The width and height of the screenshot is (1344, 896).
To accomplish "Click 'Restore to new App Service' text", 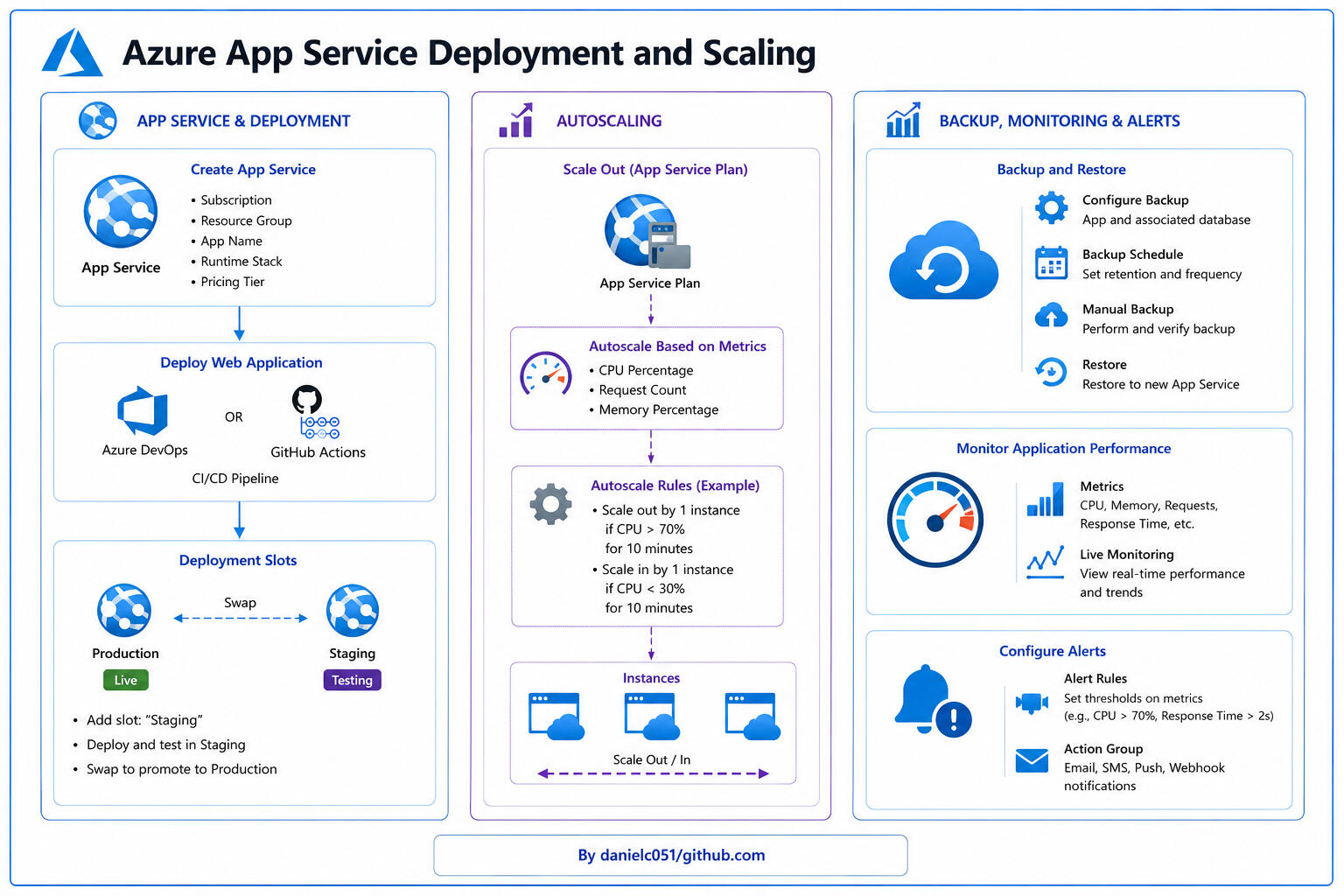I will pos(1161,384).
